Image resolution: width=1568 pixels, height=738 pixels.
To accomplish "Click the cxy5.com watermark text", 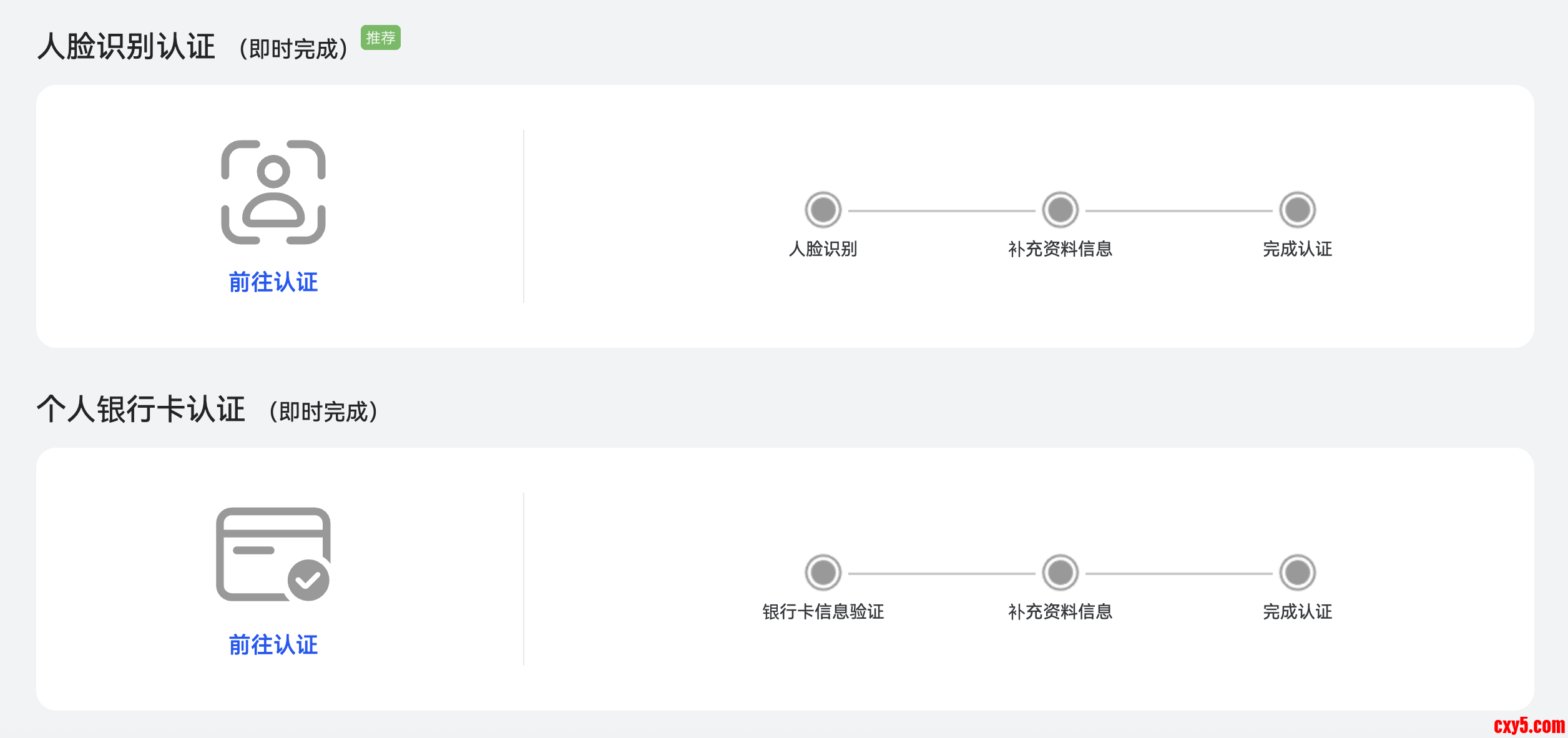I will [1529, 726].
